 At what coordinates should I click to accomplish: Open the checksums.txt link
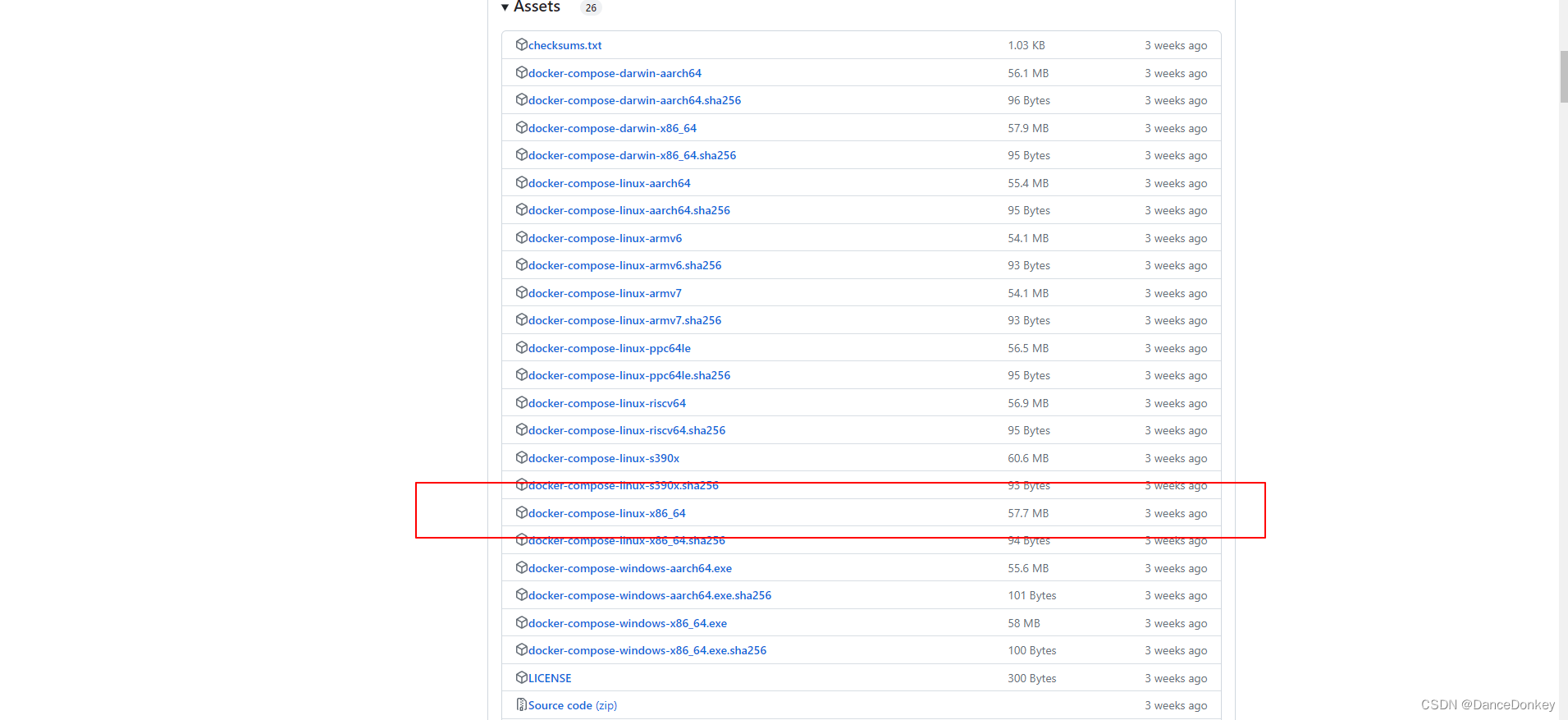pos(565,45)
